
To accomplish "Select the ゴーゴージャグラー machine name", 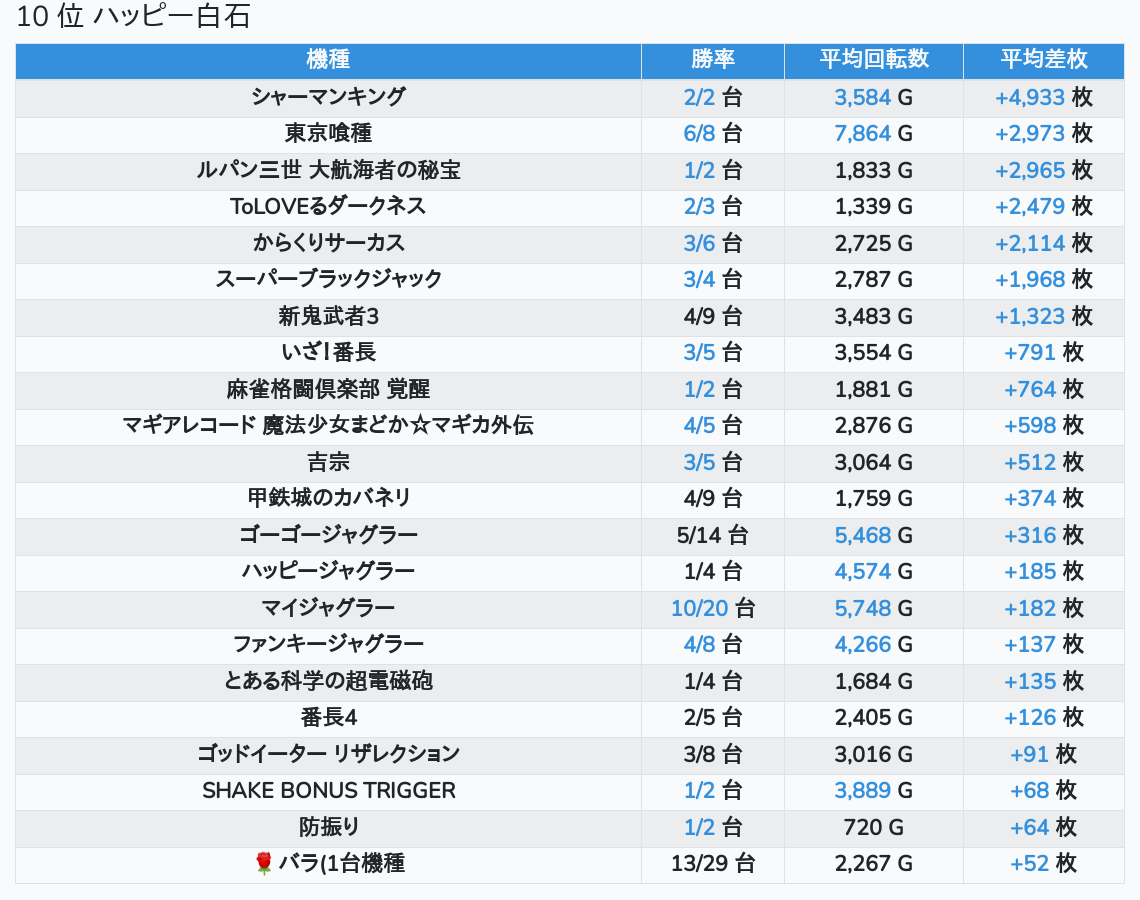I will [x=328, y=535].
